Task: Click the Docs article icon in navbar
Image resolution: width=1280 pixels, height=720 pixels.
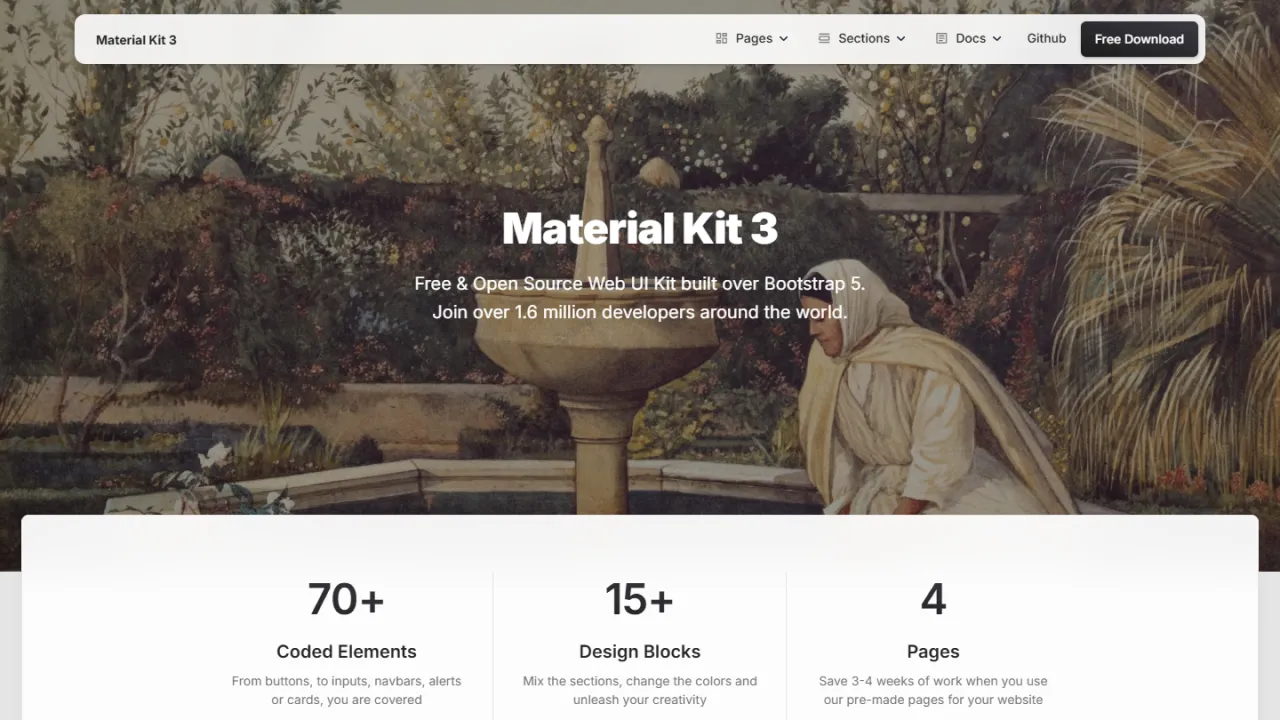Action: (941, 39)
